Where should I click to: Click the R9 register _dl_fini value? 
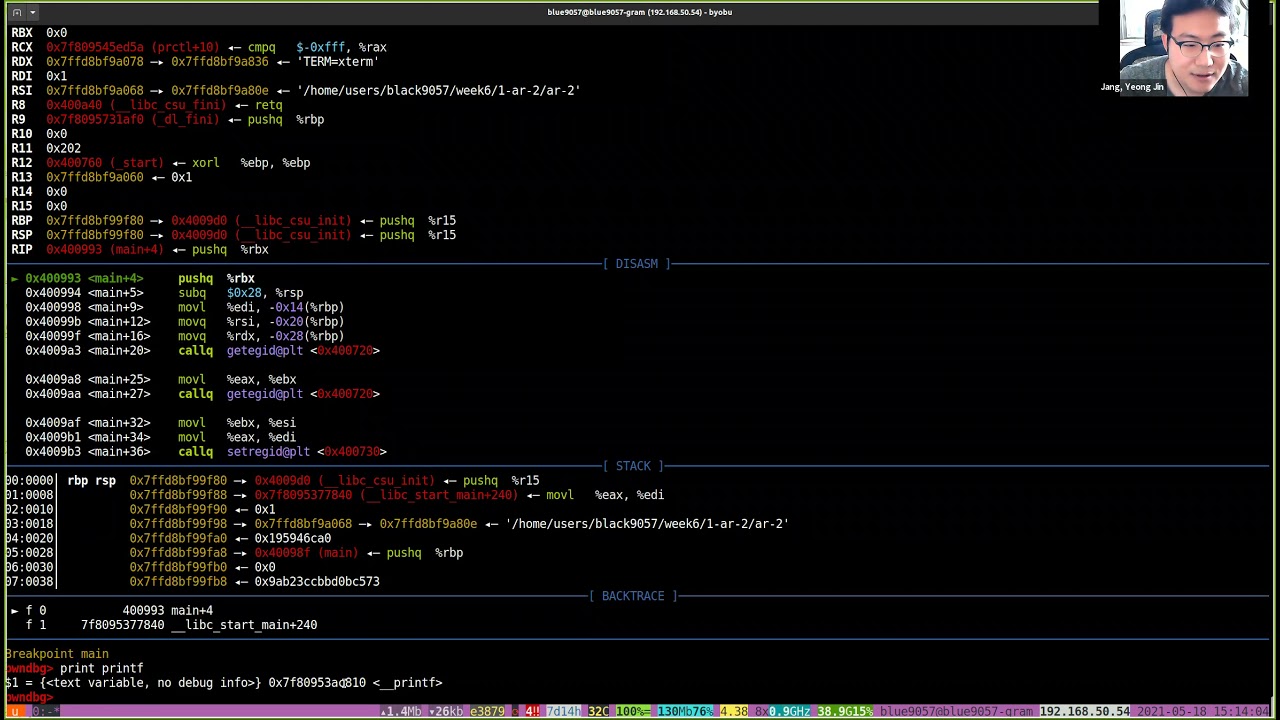point(132,119)
